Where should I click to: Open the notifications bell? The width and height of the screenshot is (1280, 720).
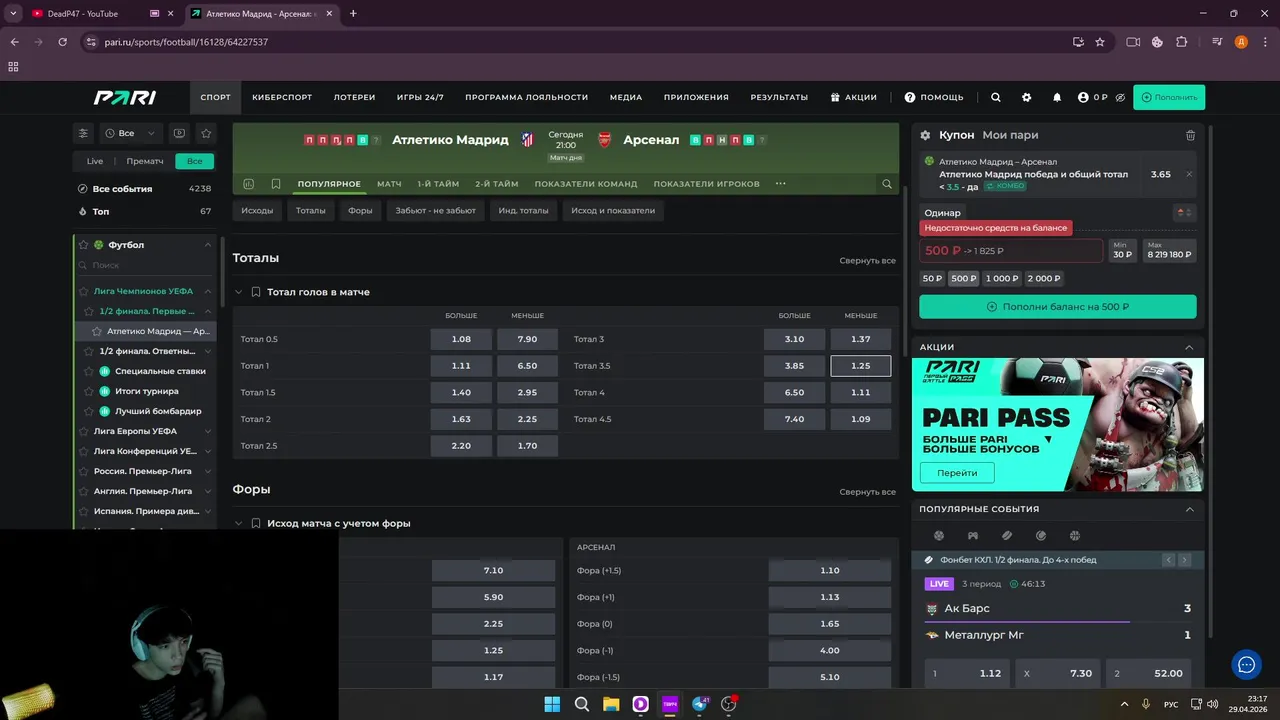pos(1057,97)
